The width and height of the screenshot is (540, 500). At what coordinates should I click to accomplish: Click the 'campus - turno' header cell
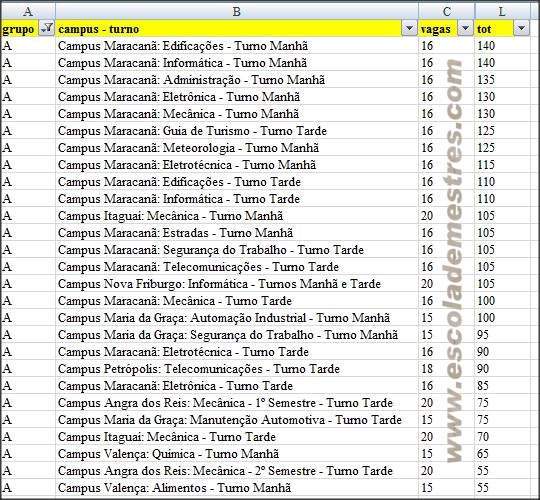(237, 29)
